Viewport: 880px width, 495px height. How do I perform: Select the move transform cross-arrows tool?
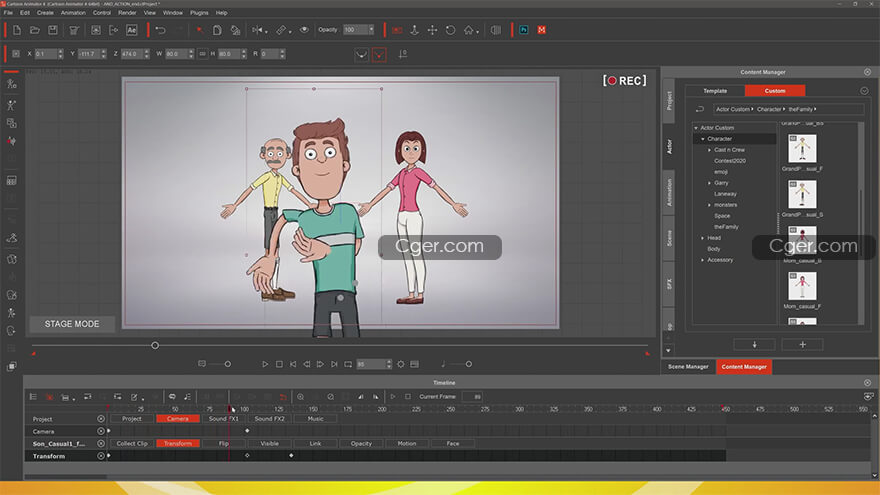click(x=432, y=30)
